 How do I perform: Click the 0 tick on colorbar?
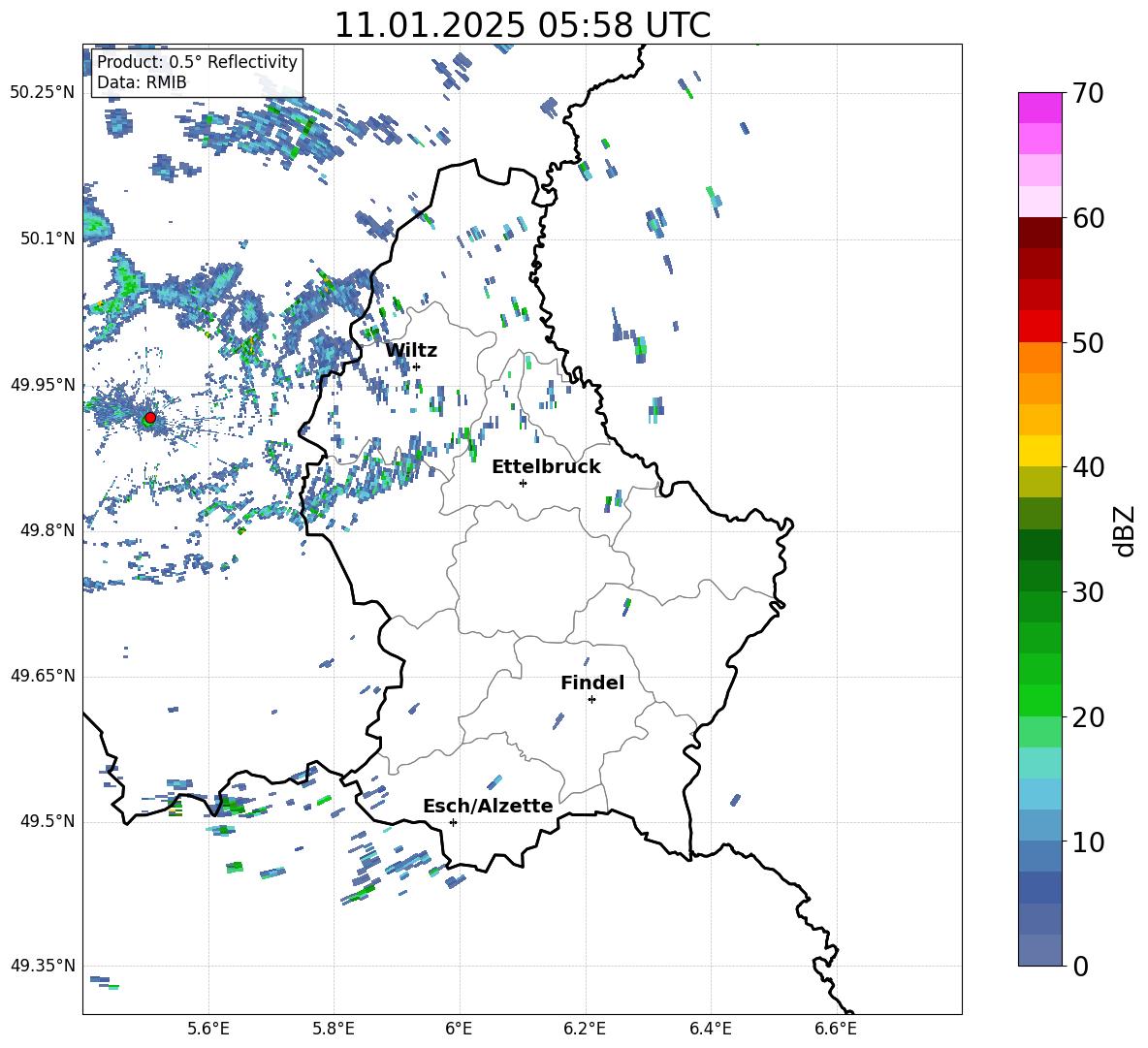click(x=1080, y=966)
